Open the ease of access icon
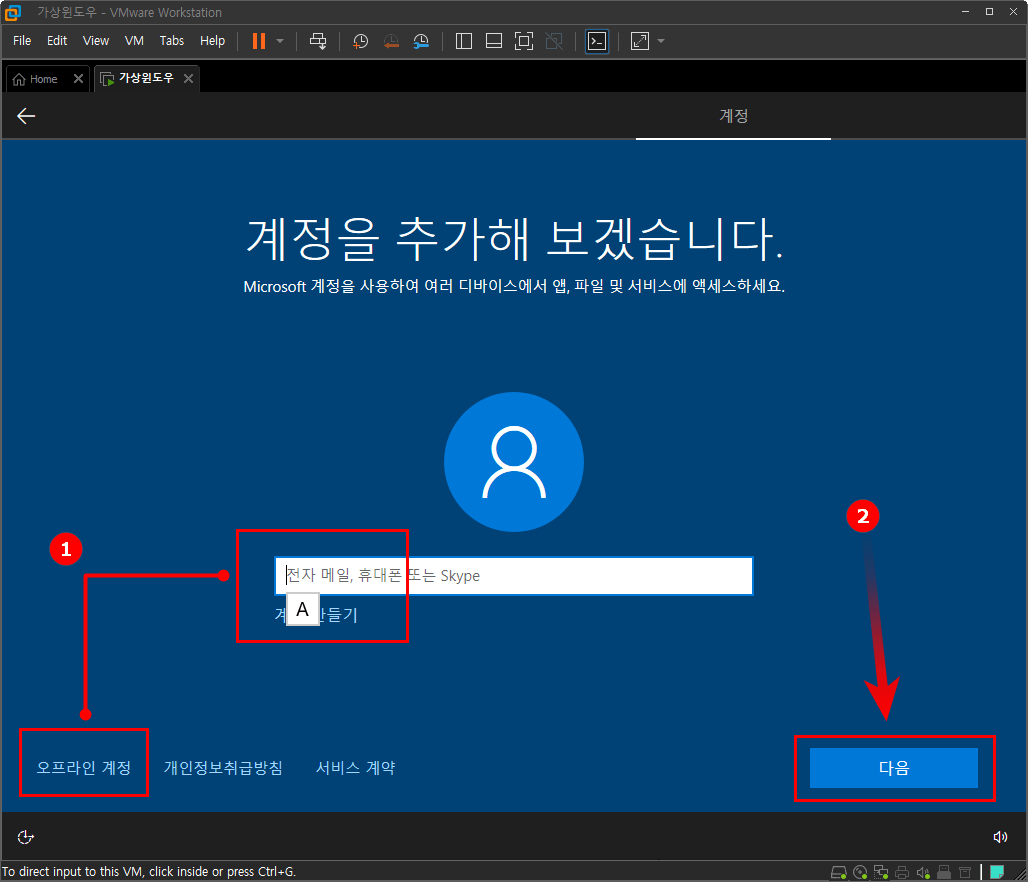The height and width of the screenshot is (882, 1028). (x=26, y=837)
